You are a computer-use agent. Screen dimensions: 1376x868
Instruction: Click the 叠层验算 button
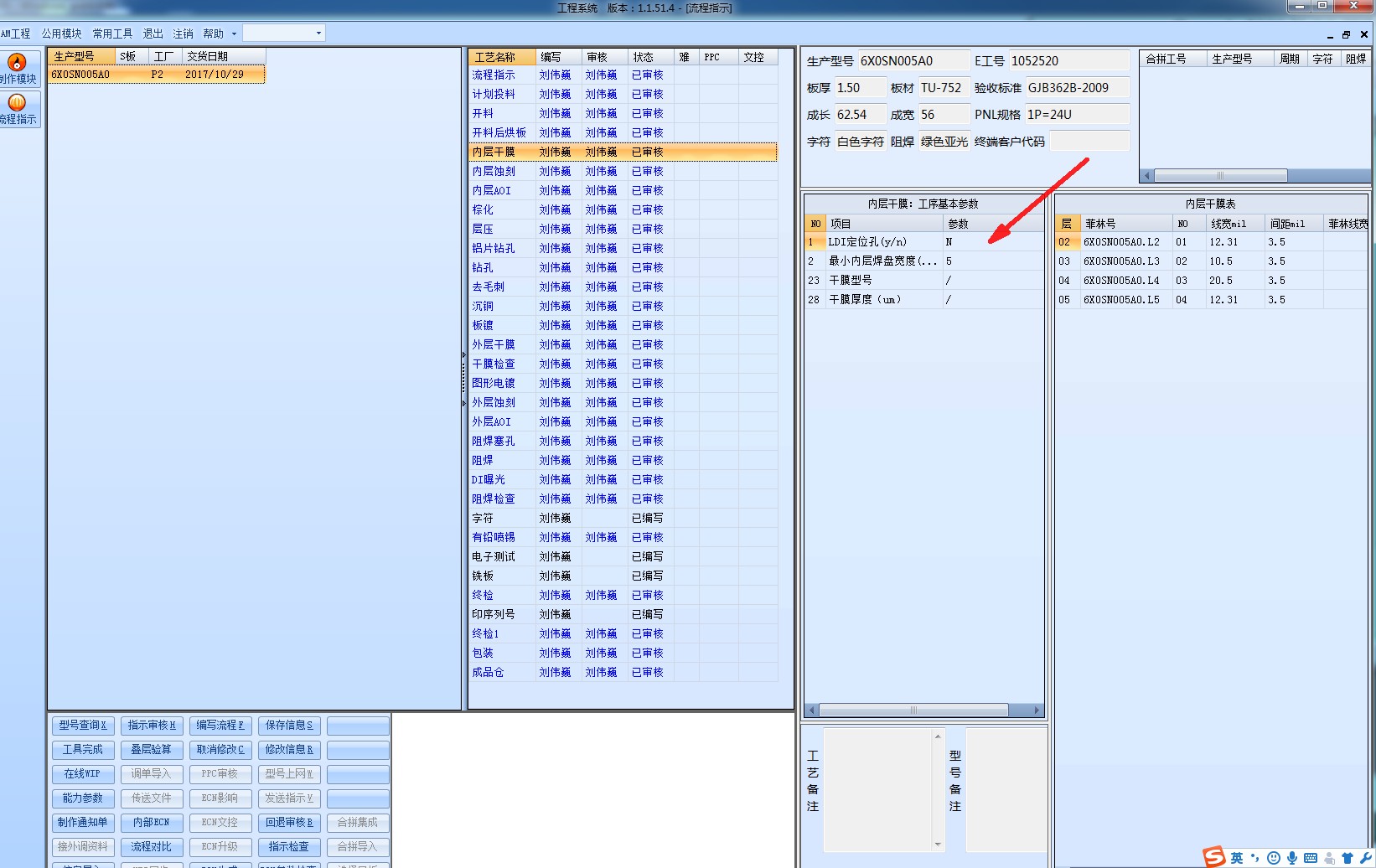(x=152, y=750)
